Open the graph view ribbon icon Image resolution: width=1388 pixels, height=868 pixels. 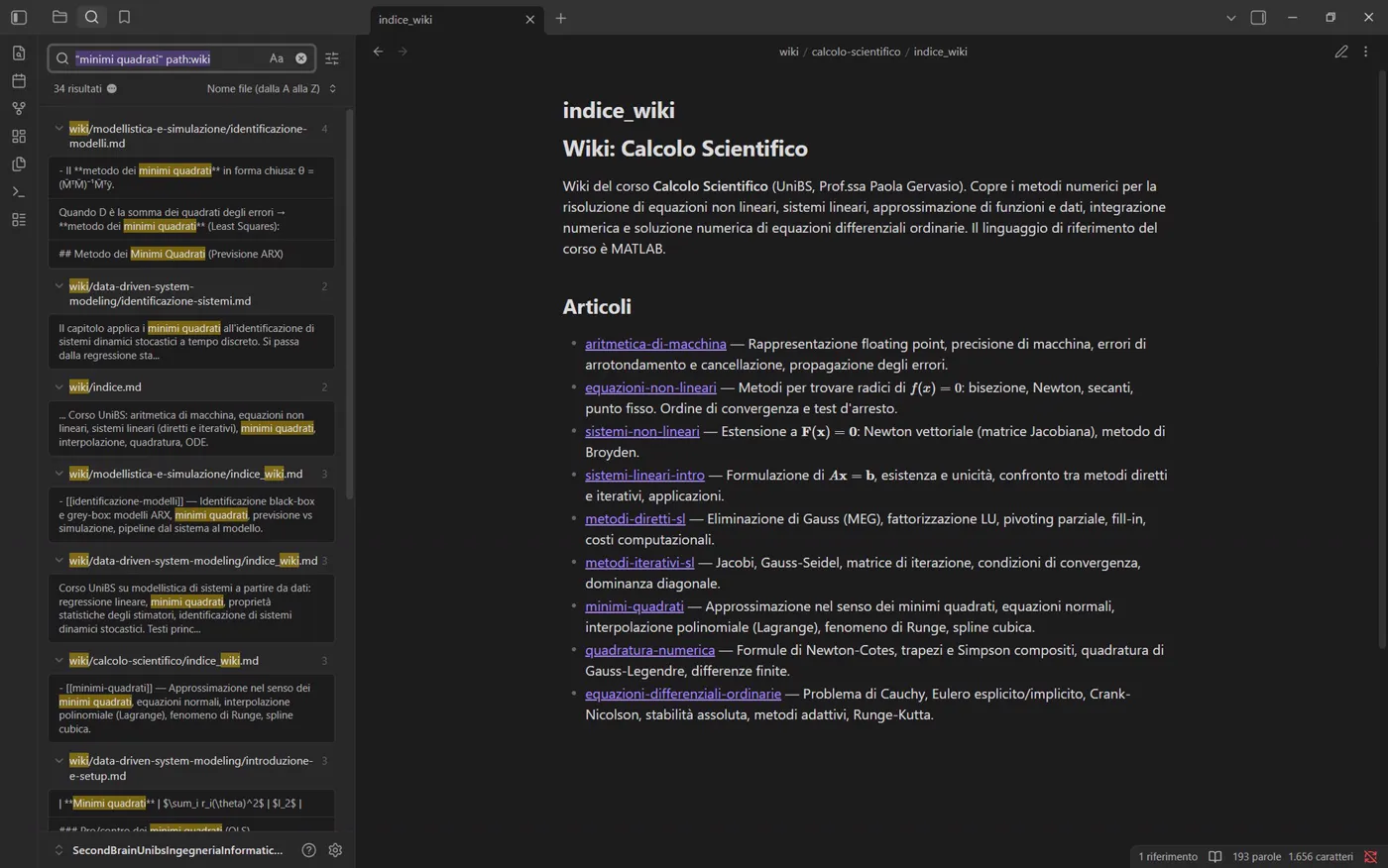(19, 108)
